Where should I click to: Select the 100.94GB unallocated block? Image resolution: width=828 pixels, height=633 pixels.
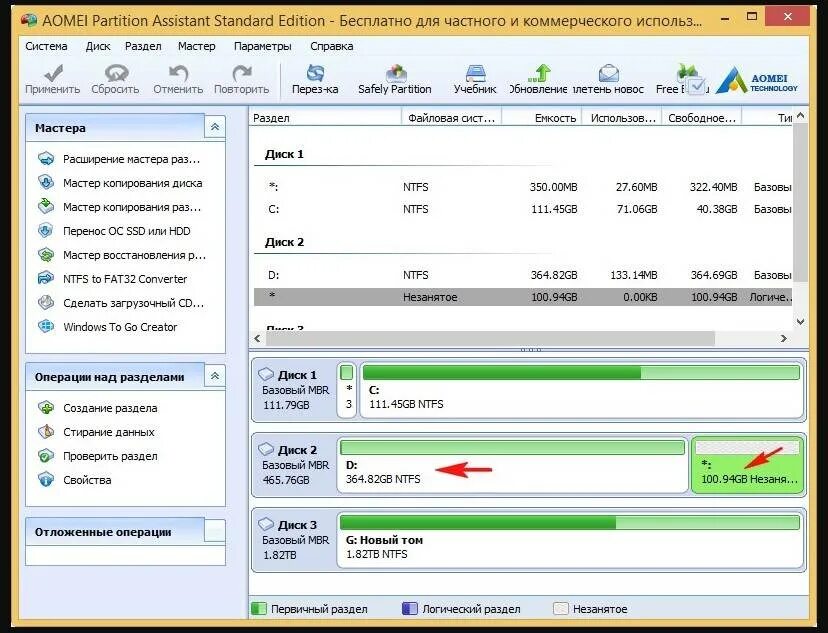748,465
